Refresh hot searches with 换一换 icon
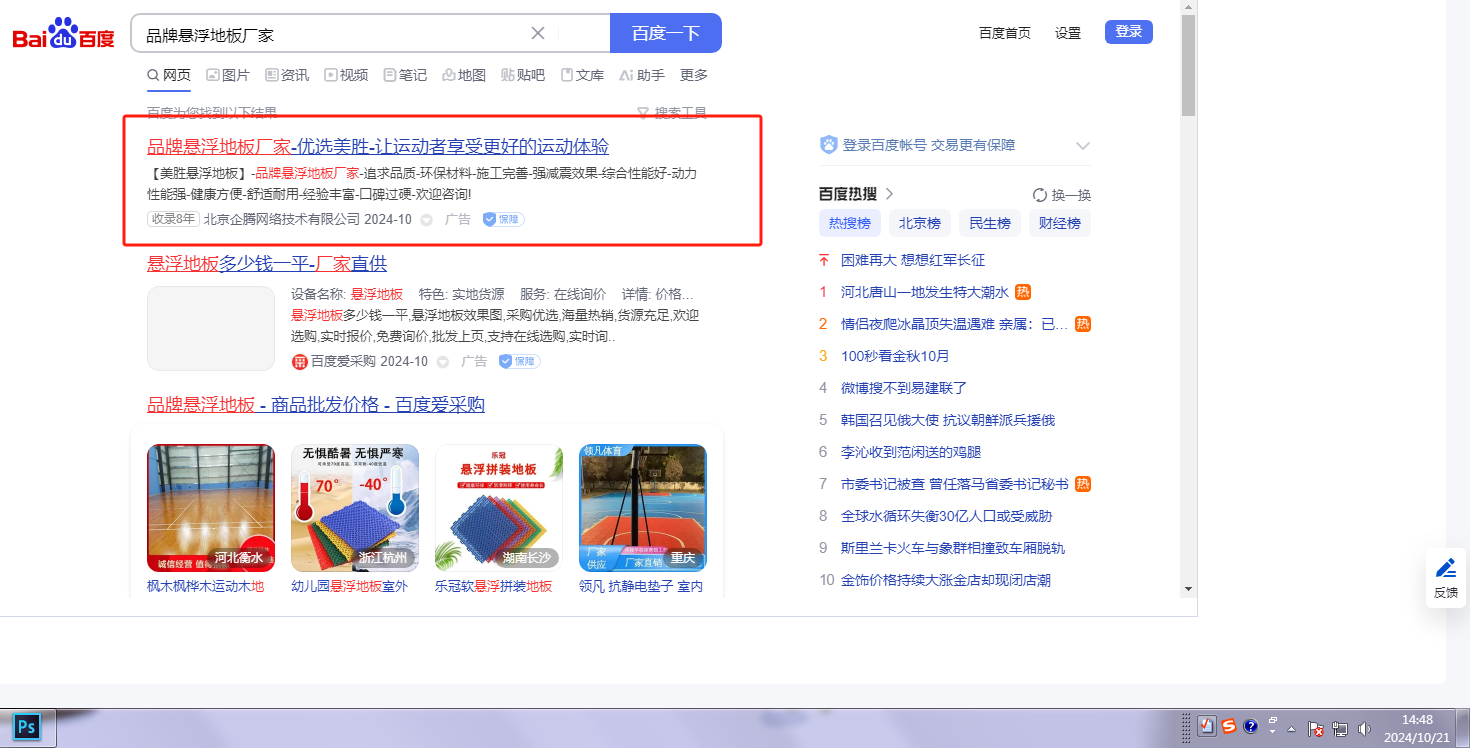The height and width of the screenshot is (748, 1470). pyautogui.click(x=1040, y=195)
